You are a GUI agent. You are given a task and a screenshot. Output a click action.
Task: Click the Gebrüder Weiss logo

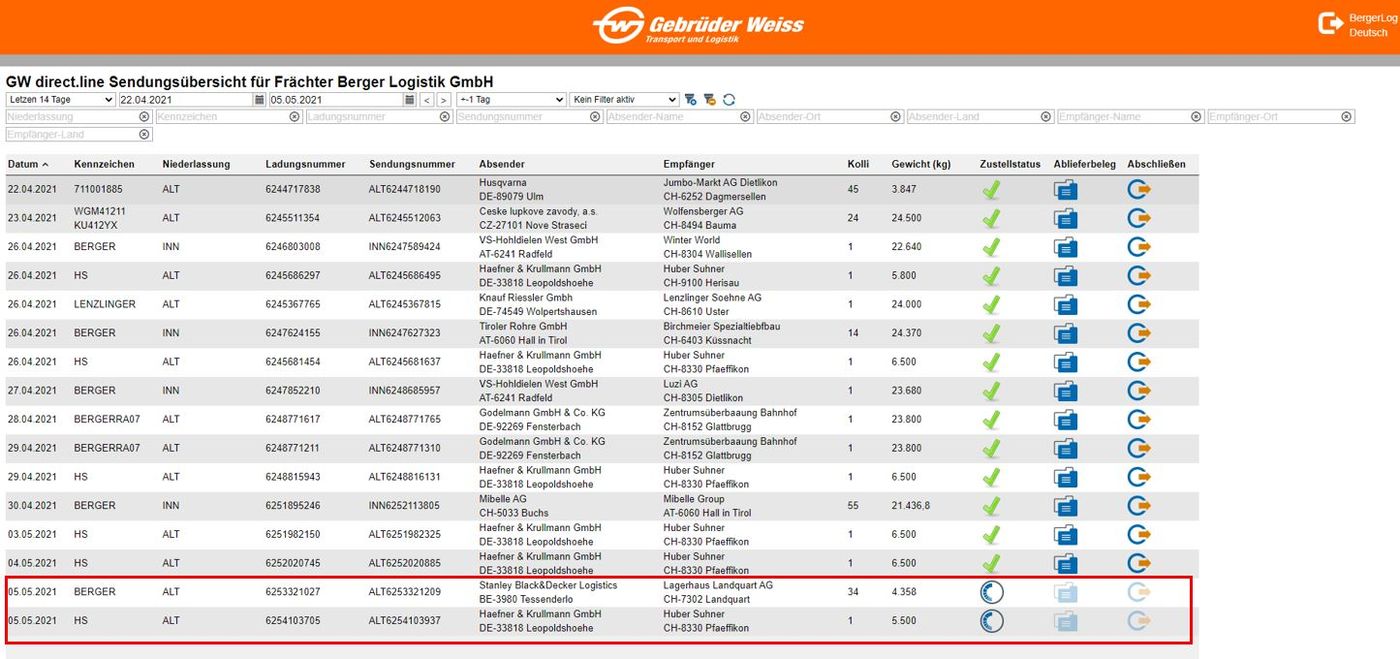click(x=697, y=25)
